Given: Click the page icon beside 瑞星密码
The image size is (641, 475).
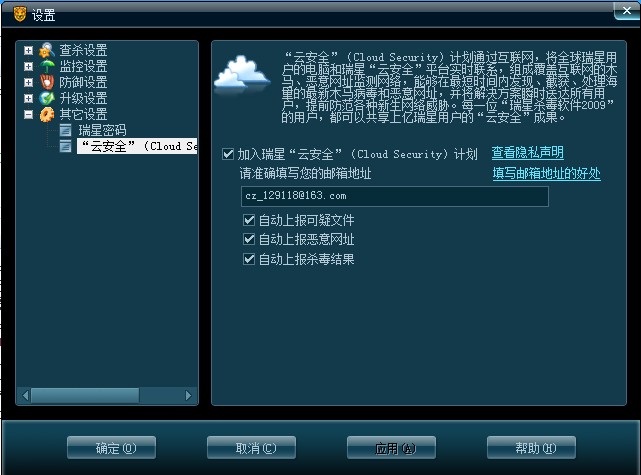Looking at the screenshot, I should [65, 130].
